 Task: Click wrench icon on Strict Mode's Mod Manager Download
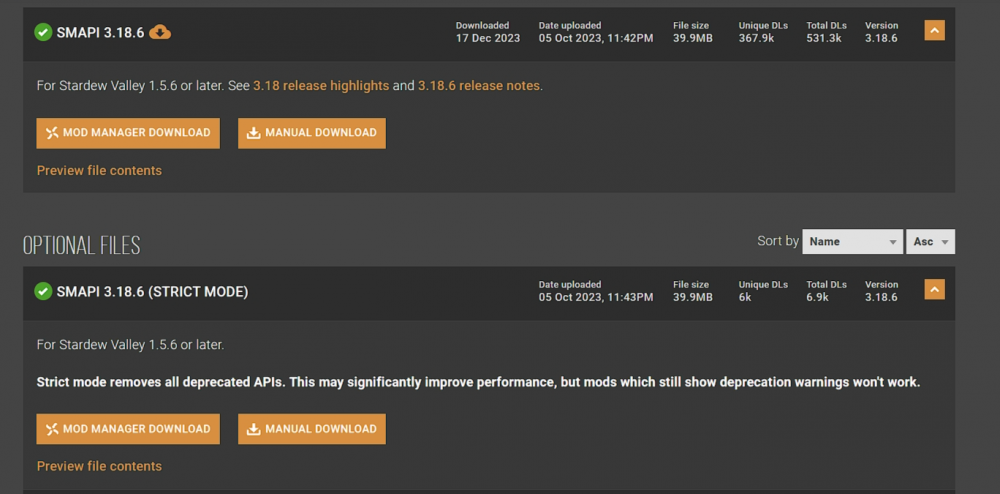(x=52, y=429)
